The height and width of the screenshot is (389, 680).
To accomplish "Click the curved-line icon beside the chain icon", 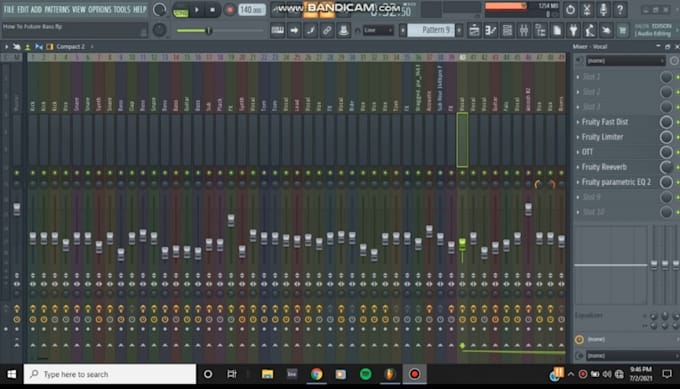I will [311, 30].
